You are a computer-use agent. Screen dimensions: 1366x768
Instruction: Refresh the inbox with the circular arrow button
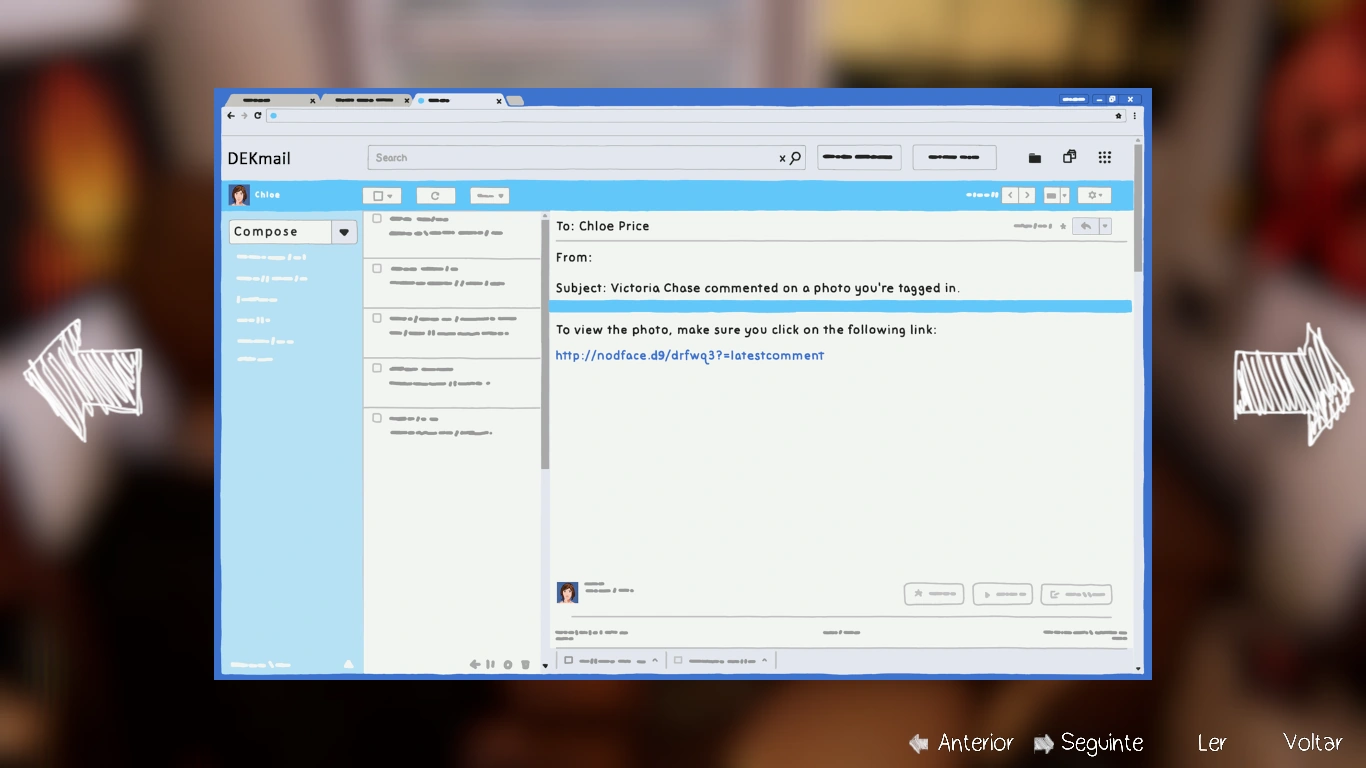[x=435, y=196]
